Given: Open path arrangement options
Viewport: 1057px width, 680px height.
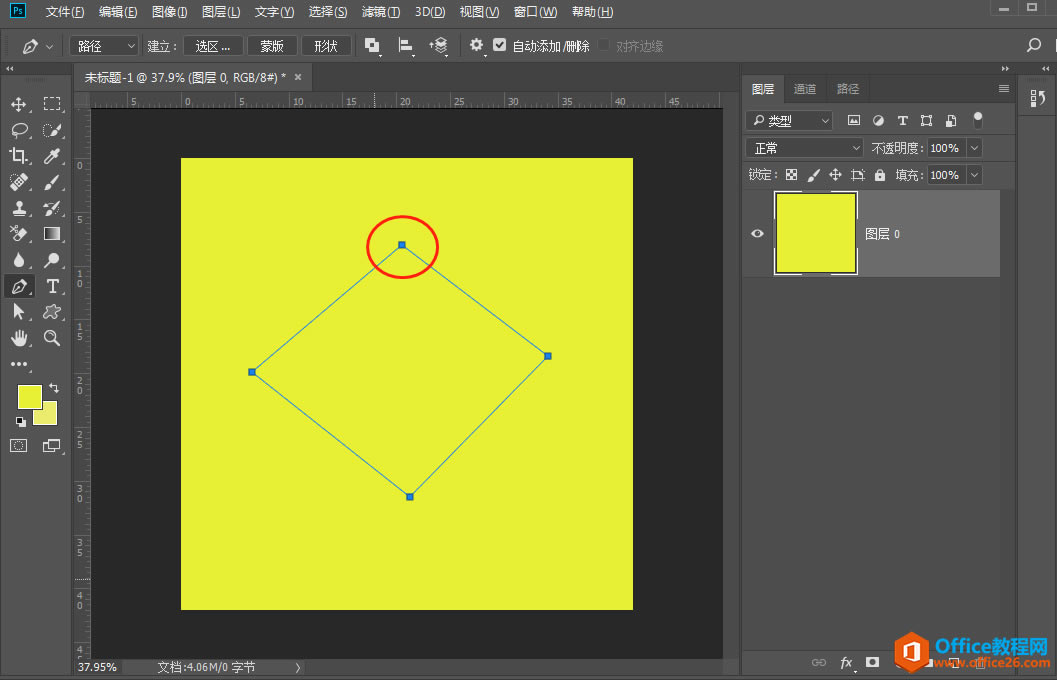Looking at the screenshot, I should [438, 46].
